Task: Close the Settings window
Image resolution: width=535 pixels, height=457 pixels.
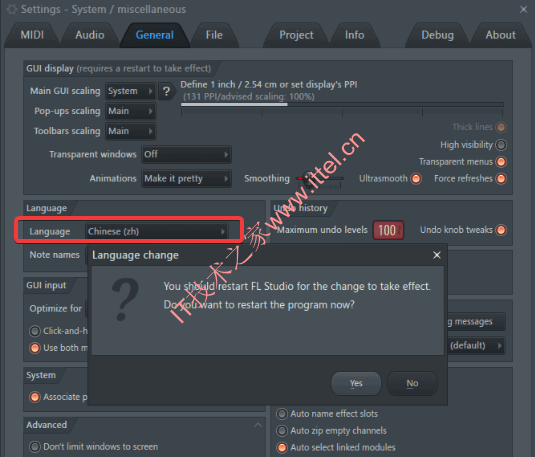Action: [x=523, y=9]
